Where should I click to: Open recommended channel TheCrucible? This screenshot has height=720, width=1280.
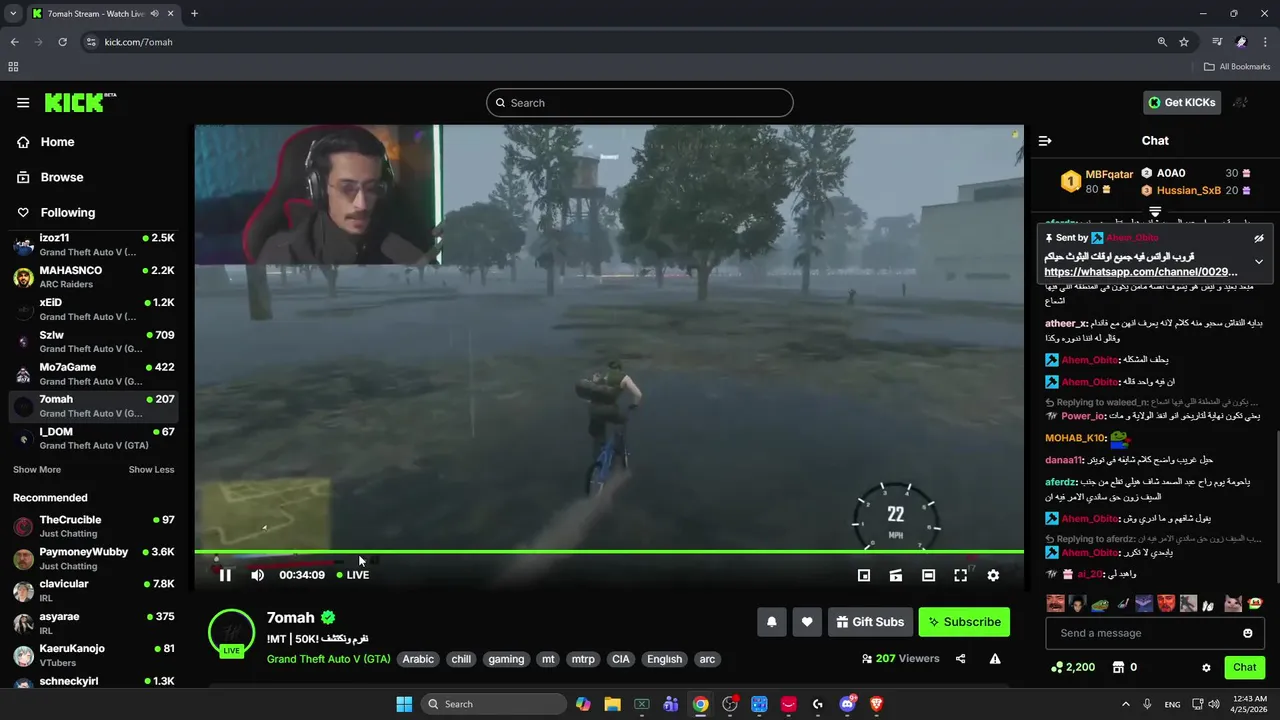tap(94, 527)
